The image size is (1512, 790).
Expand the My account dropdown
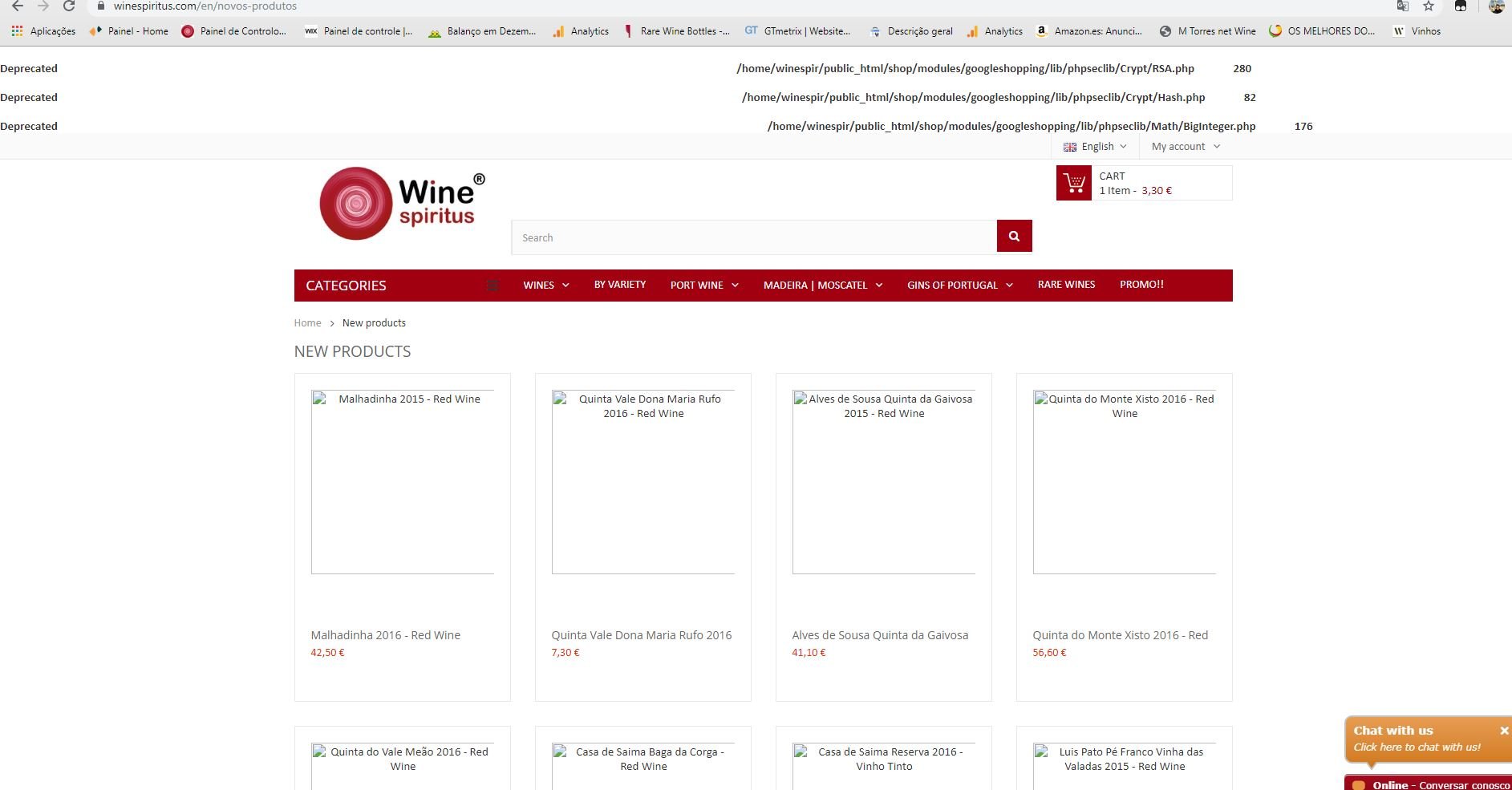pos(1186,147)
